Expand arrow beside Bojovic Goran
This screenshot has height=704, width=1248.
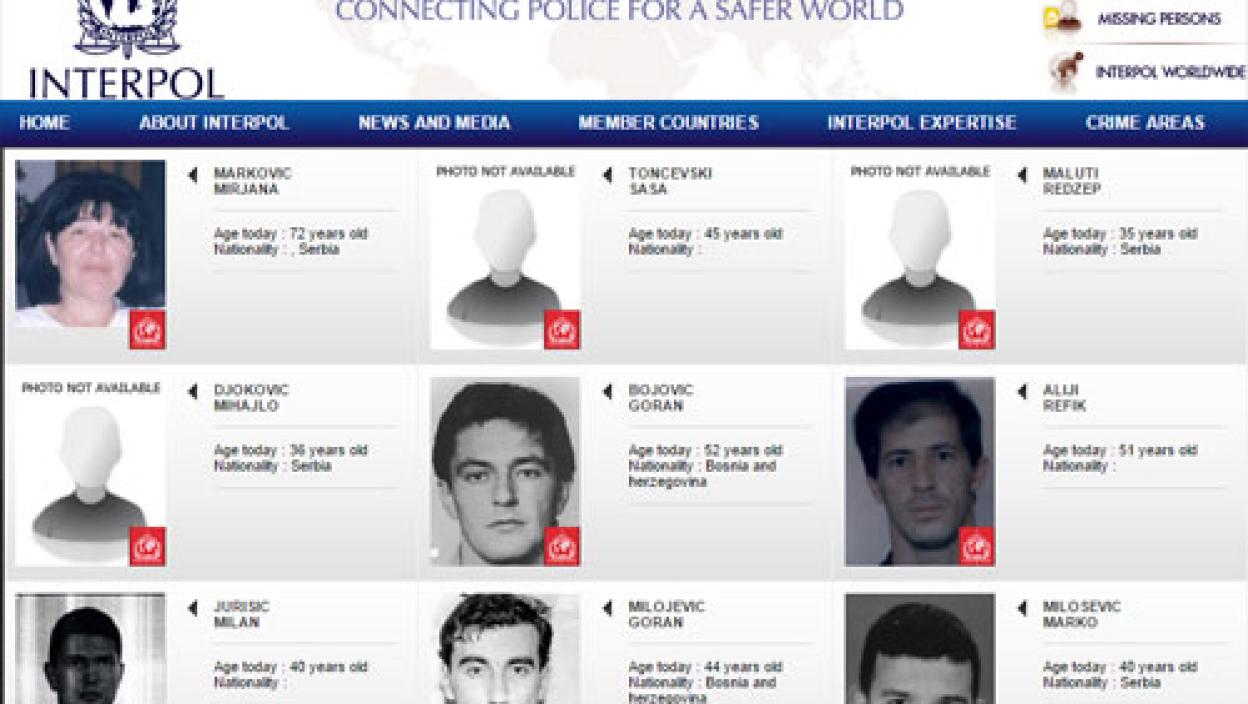point(608,392)
